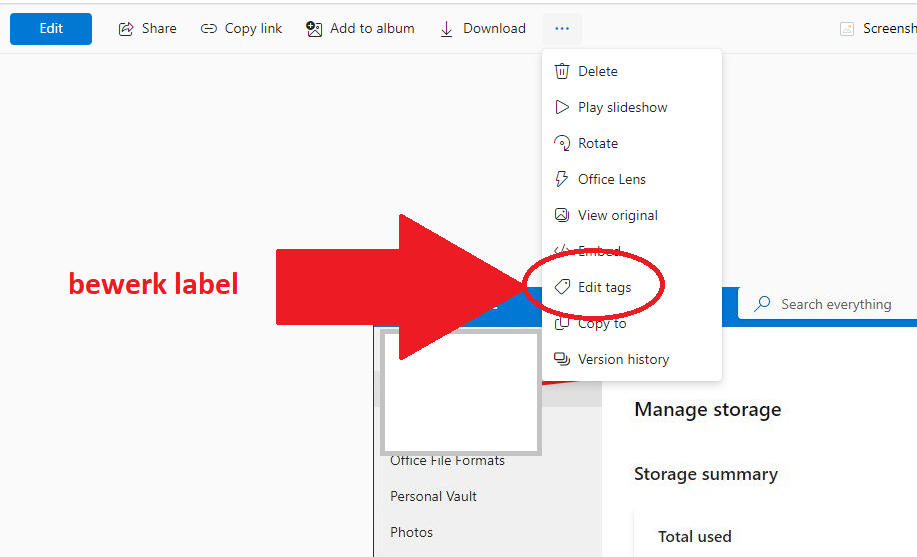Choose Add to album label
Viewport: 917px width, 557px height.
pos(372,28)
